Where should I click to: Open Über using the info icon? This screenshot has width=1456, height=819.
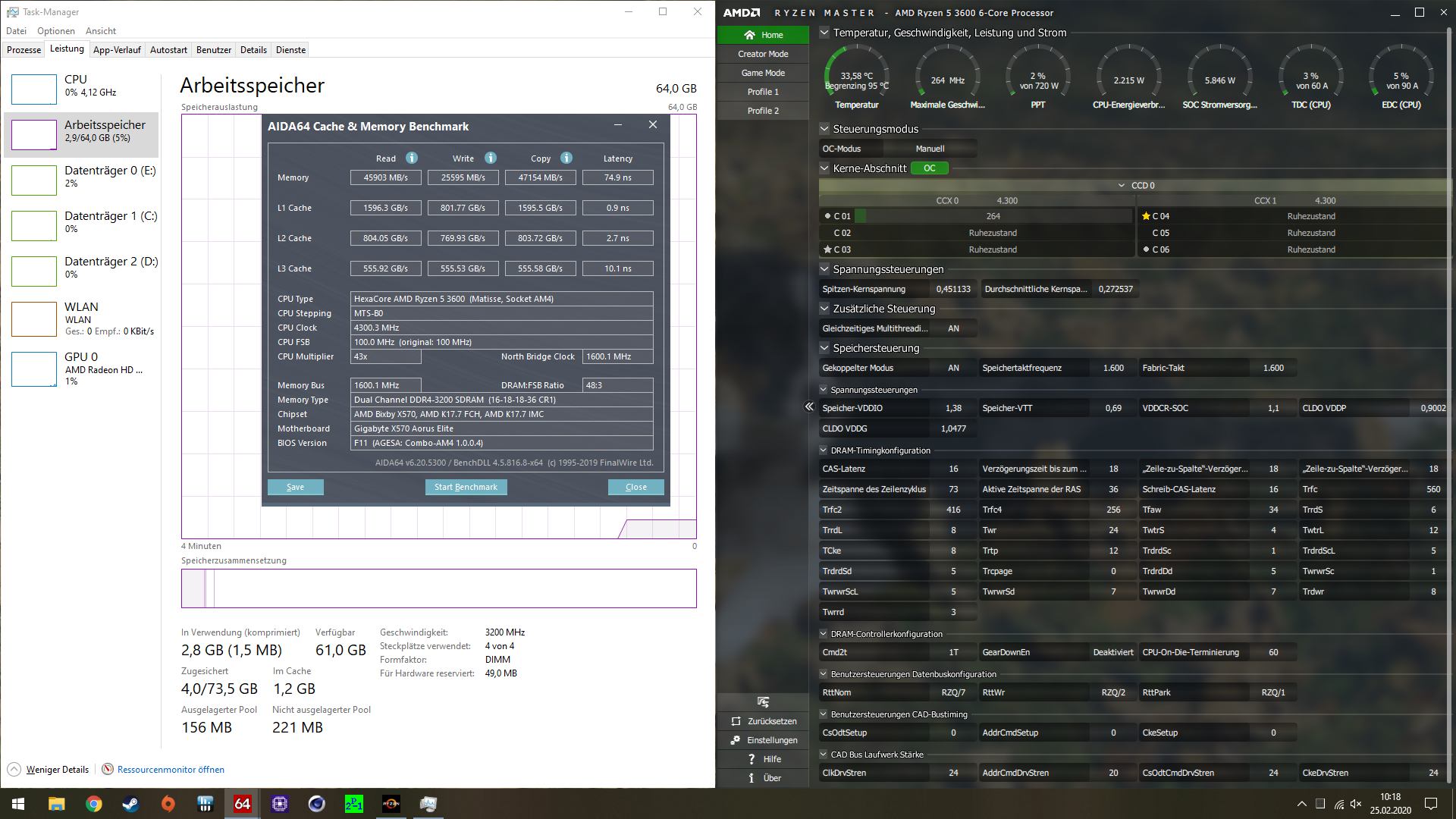click(x=750, y=777)
